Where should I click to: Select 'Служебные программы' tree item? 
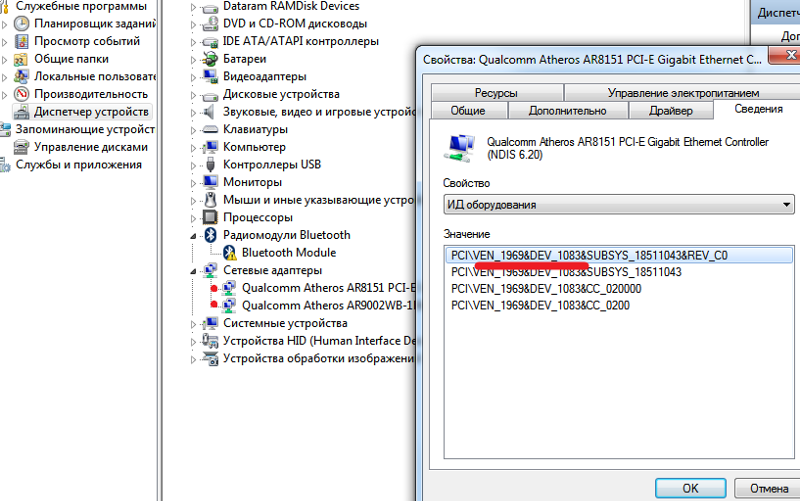(81, 6)
